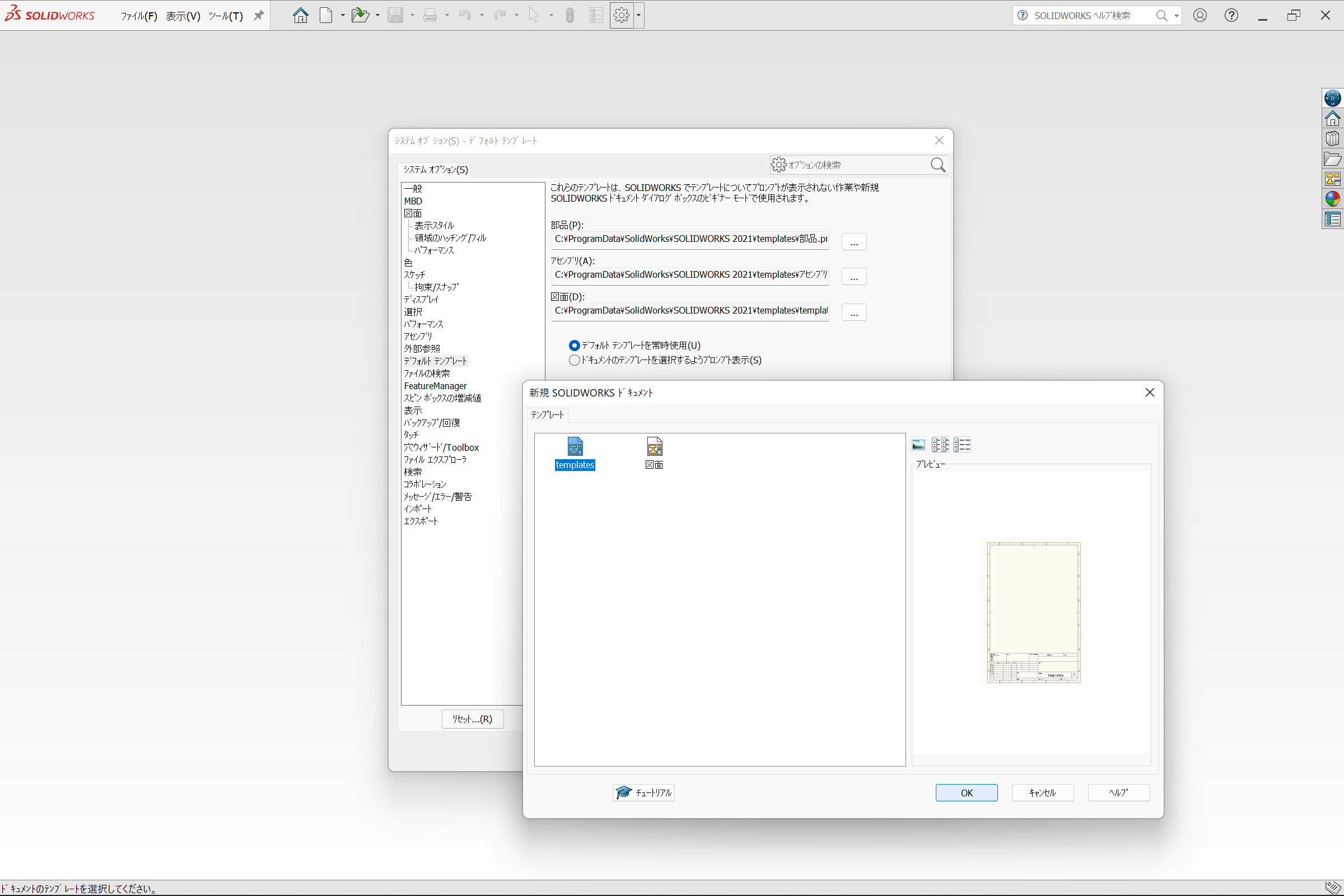This screenshot has width=1344, height=896.
Task: Open Custom Properties icon in task pane
Action: click(x=1333, y=220)
